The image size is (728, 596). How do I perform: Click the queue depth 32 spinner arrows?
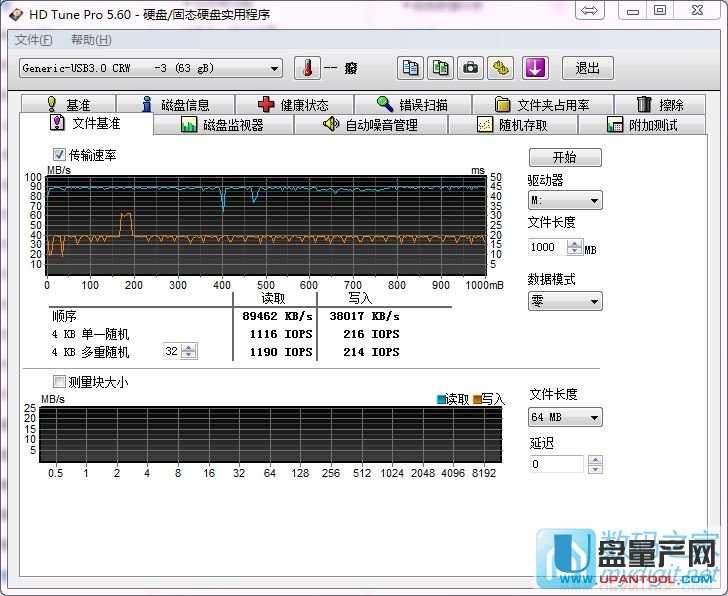(x=188, y=351)
